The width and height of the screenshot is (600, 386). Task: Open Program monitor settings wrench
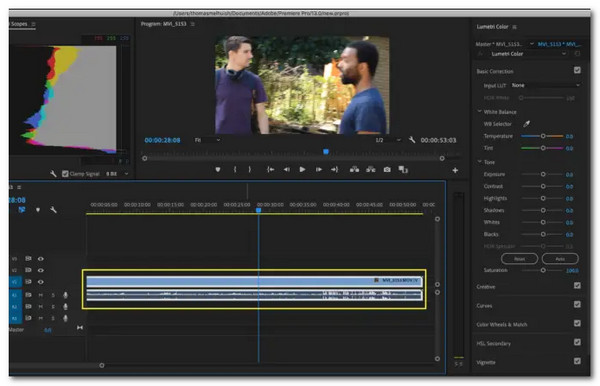pos(412,140)
